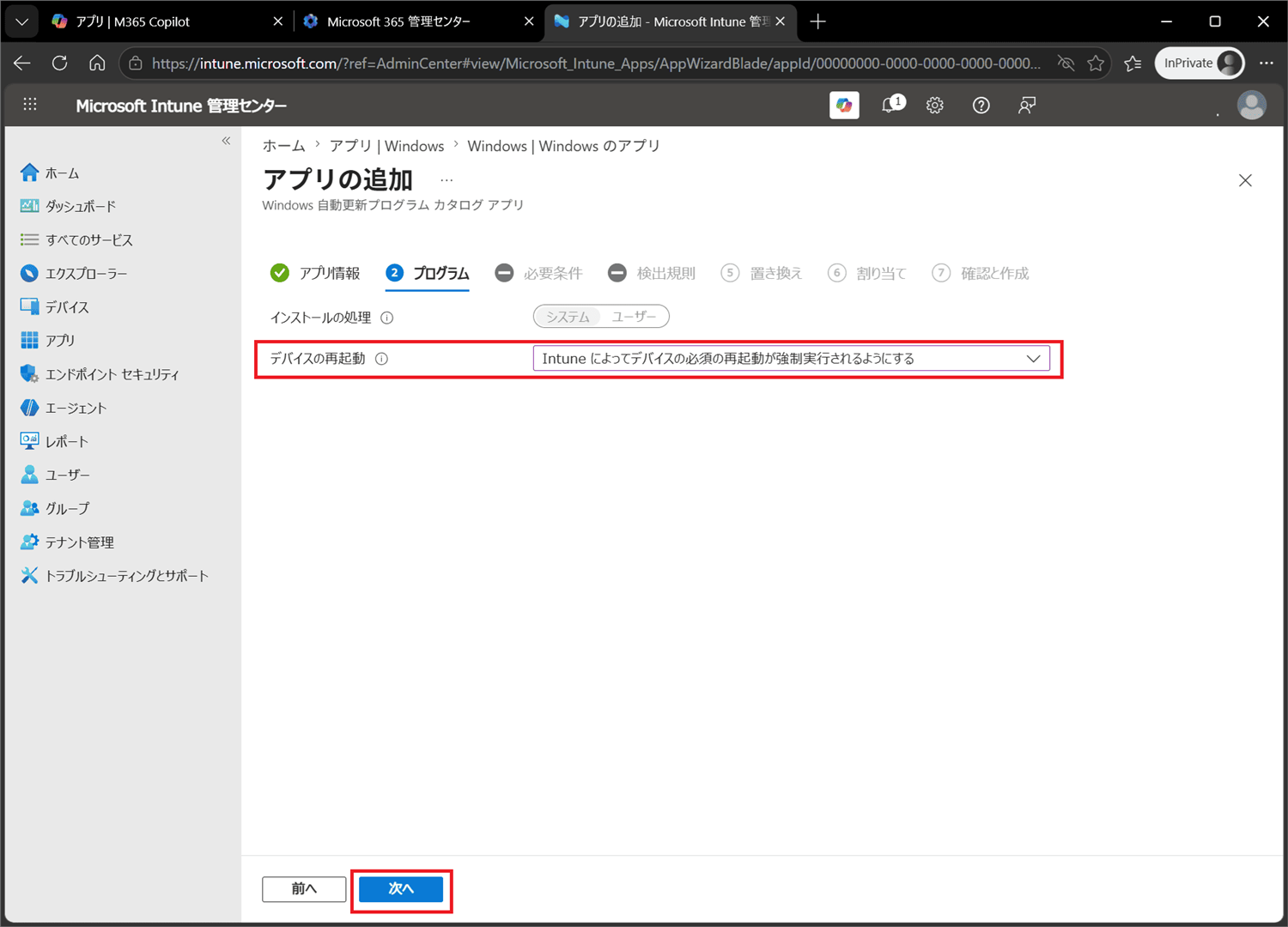Show info tooltip for インストールの処理
The height and width of the screenshot is (927, 1288).
coord(387,318)
